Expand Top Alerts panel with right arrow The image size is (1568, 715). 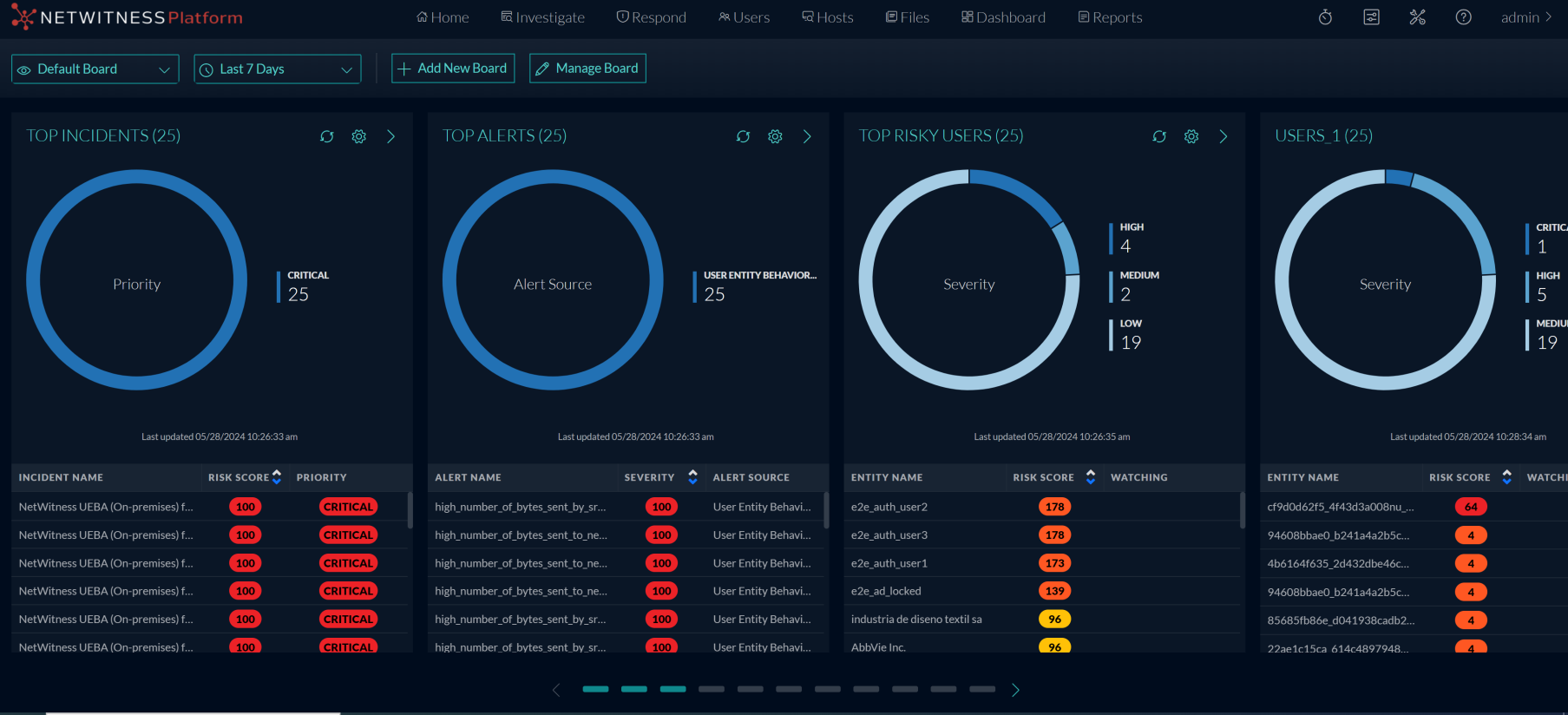coord(807,136)
